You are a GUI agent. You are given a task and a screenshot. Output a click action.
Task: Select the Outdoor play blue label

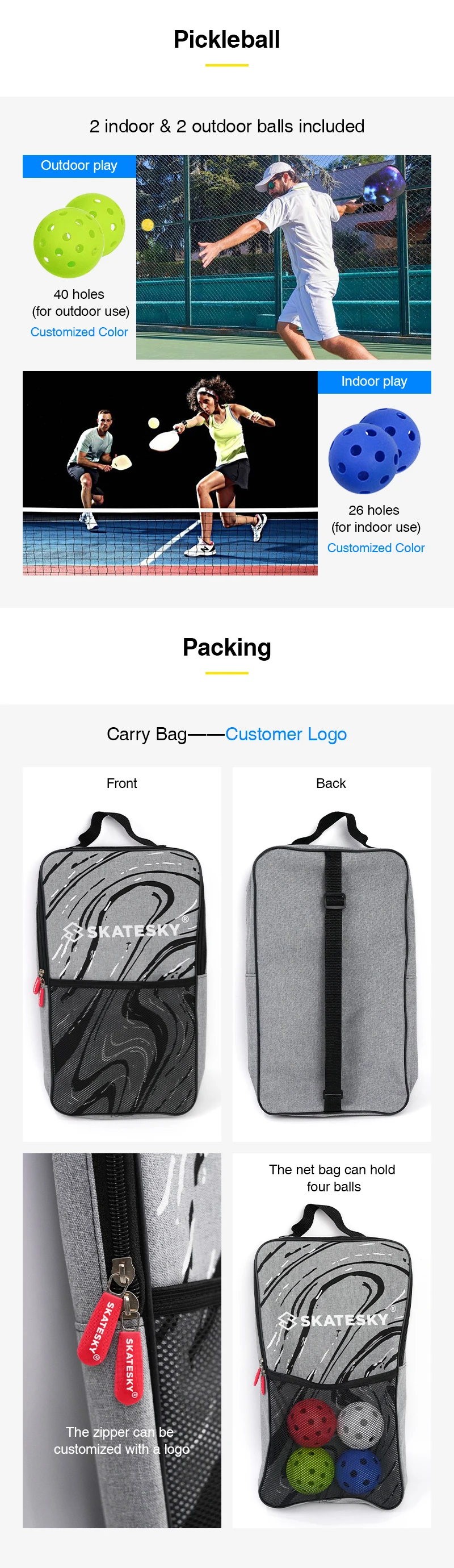tap(79, 165)
